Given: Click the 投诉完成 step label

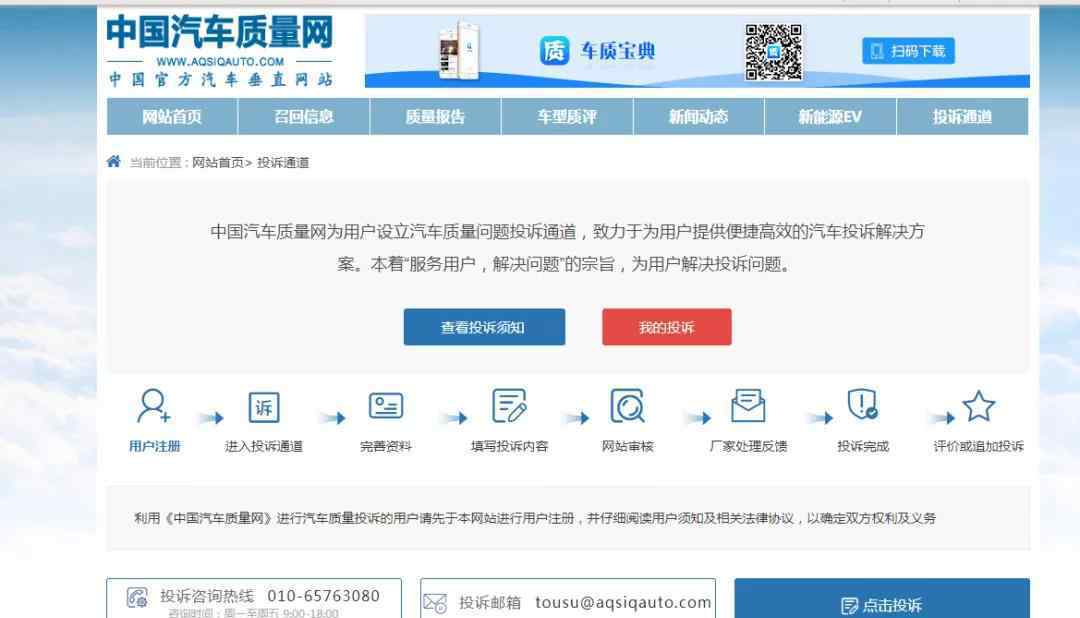Looking at the screenshot, I should click(863, 446).
